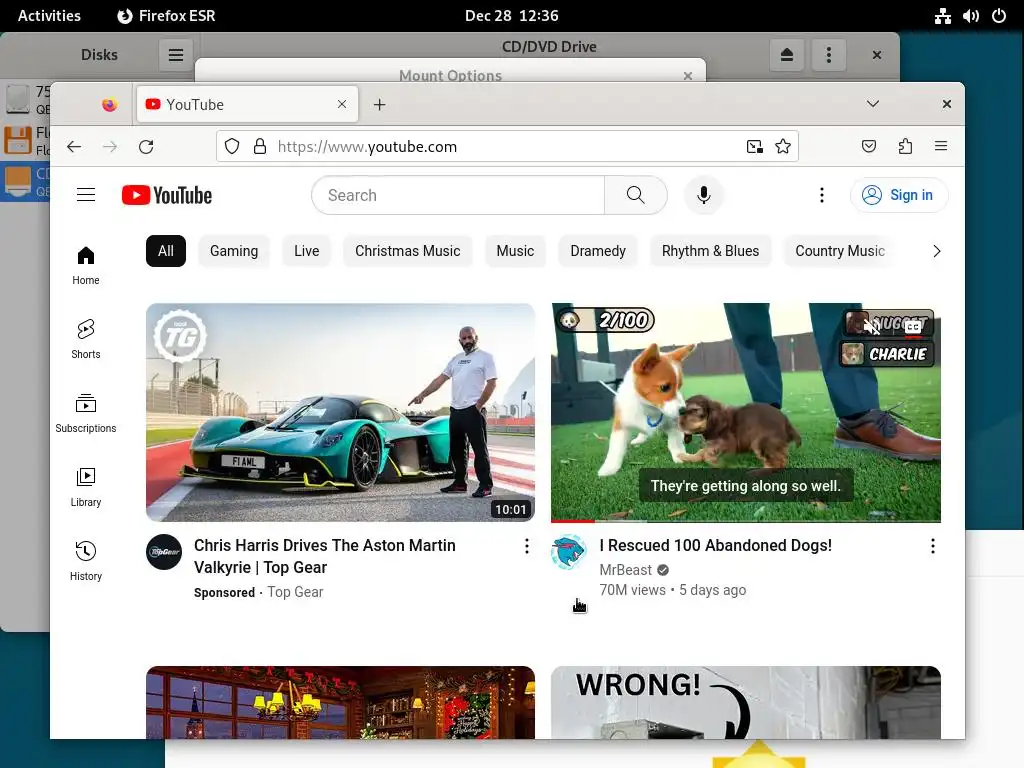Open picture-in-picture icon in address bar
The width and height of the screenshot is (1024, 768).
754,146
